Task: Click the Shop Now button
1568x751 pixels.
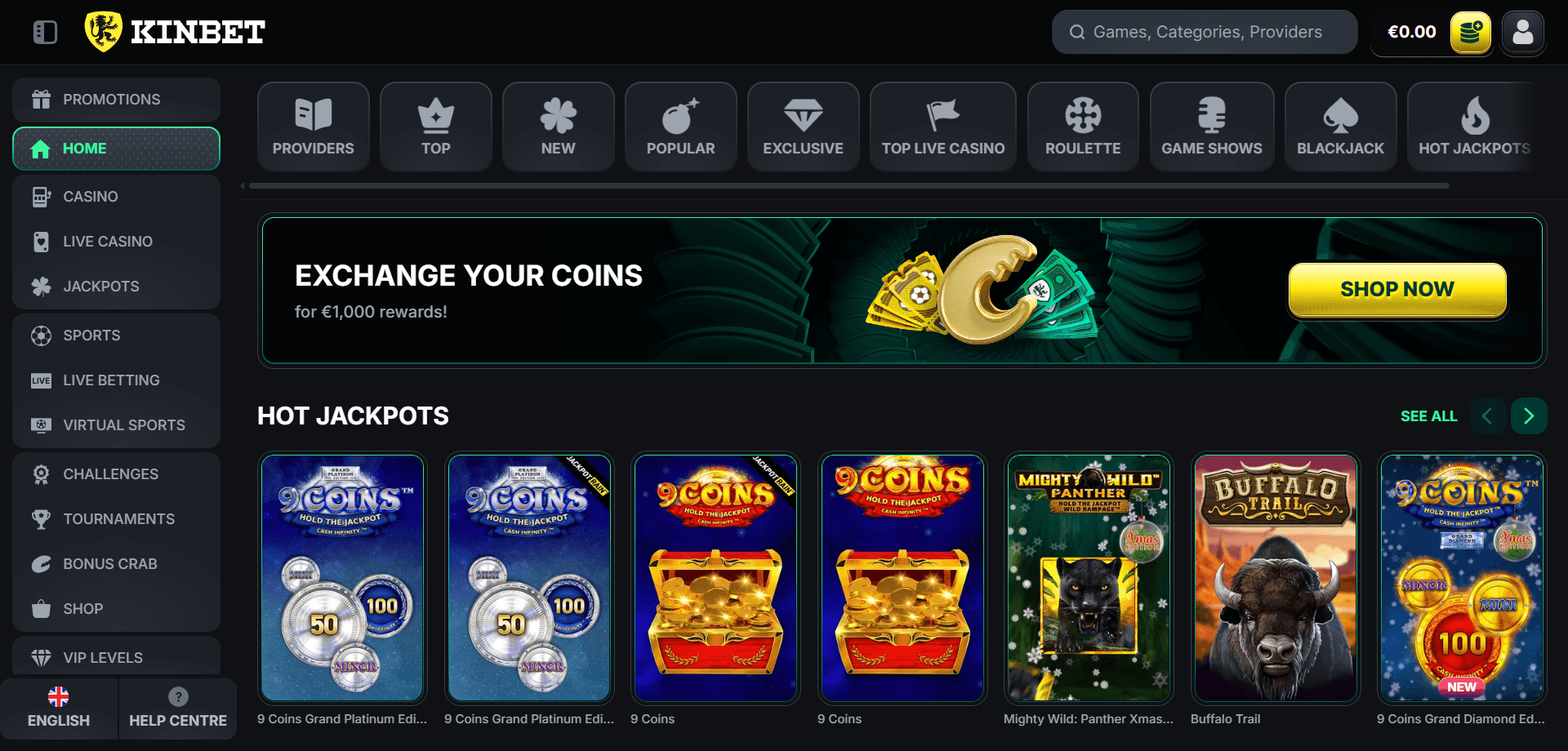Action: [1397, 290]
